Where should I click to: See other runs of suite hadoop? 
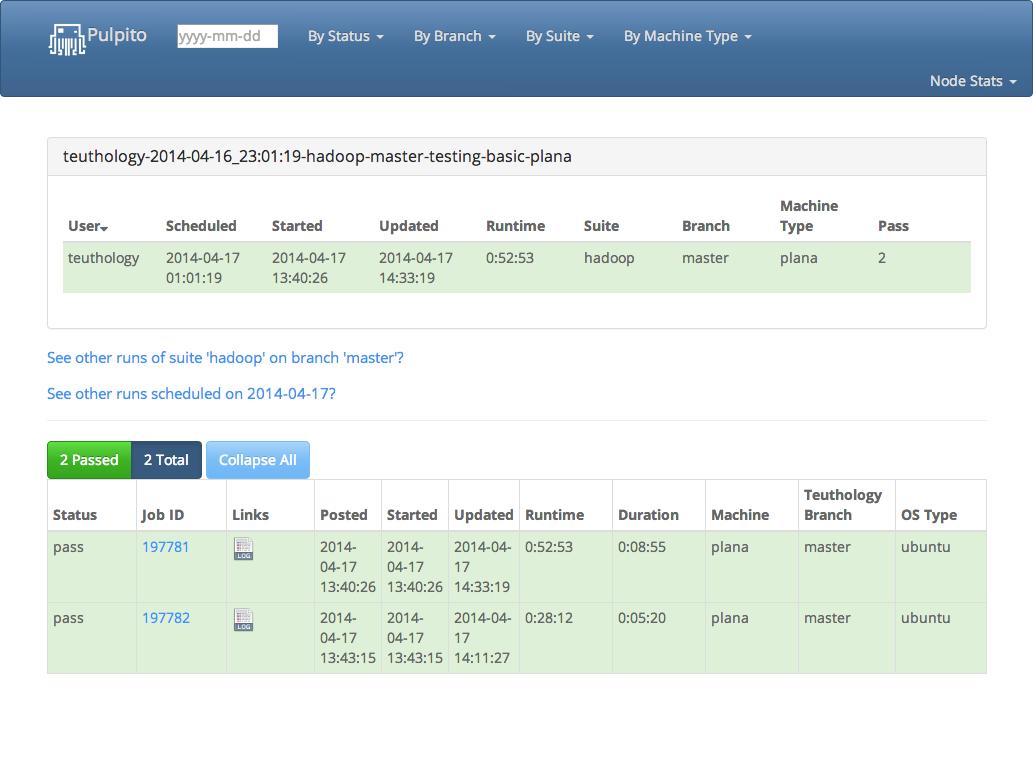tap(225, 358)
